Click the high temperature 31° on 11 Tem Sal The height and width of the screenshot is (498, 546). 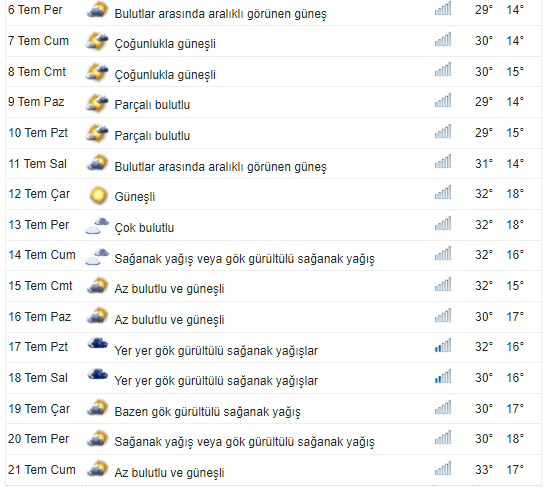484,164
